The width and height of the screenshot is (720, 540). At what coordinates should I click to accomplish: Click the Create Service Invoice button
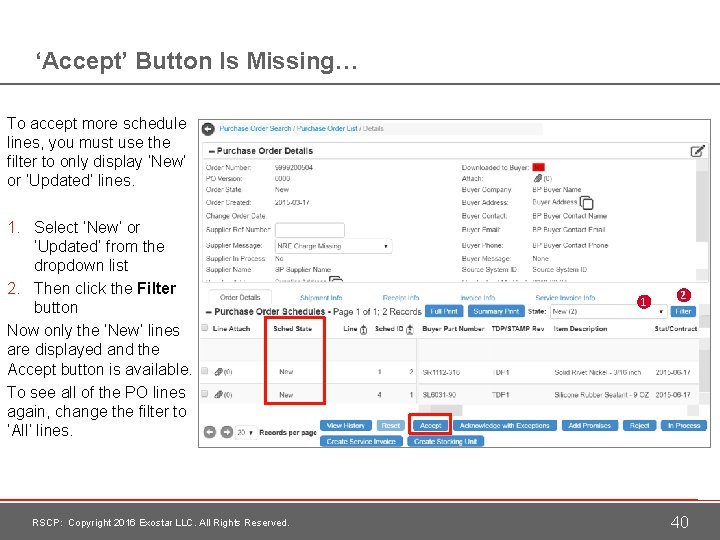click(361, 441)
